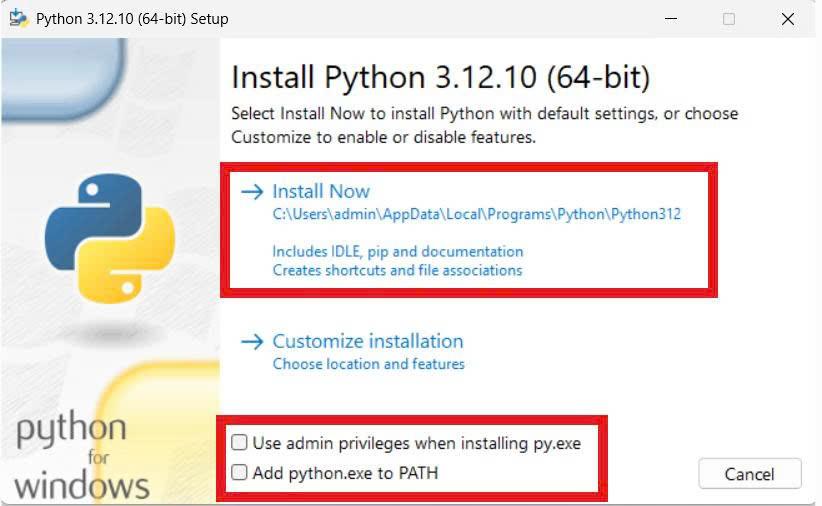Close the Python Setup window

787,19
